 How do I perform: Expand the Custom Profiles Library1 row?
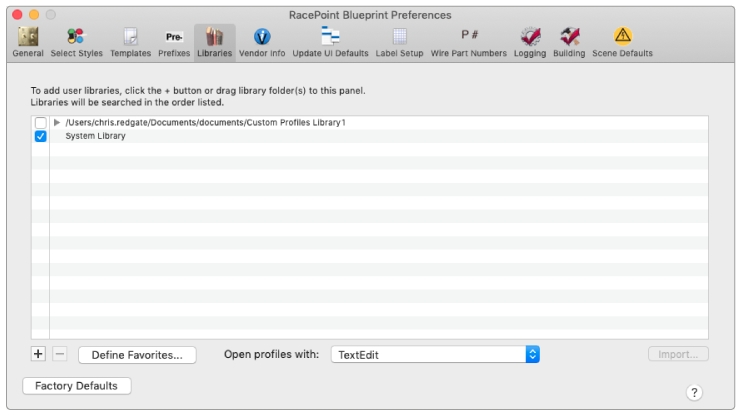(x=57, y=123)
